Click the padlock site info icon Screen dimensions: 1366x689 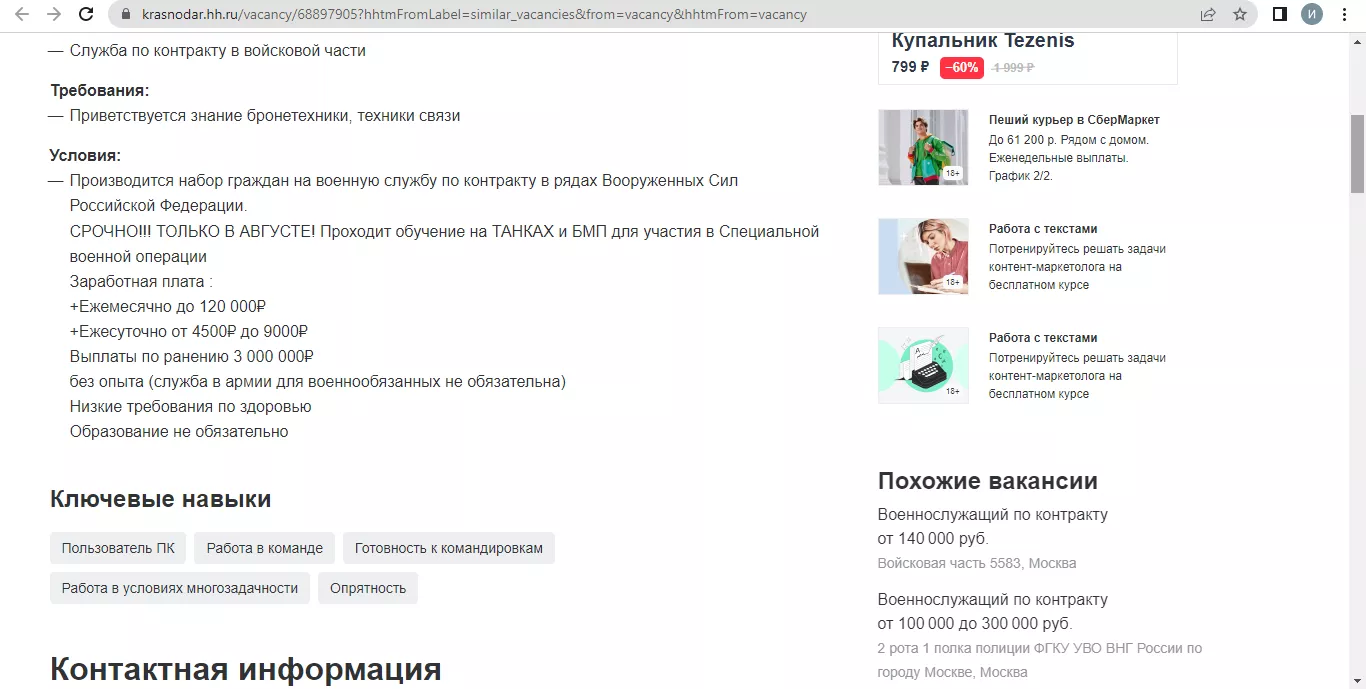[x=126, y=15]
